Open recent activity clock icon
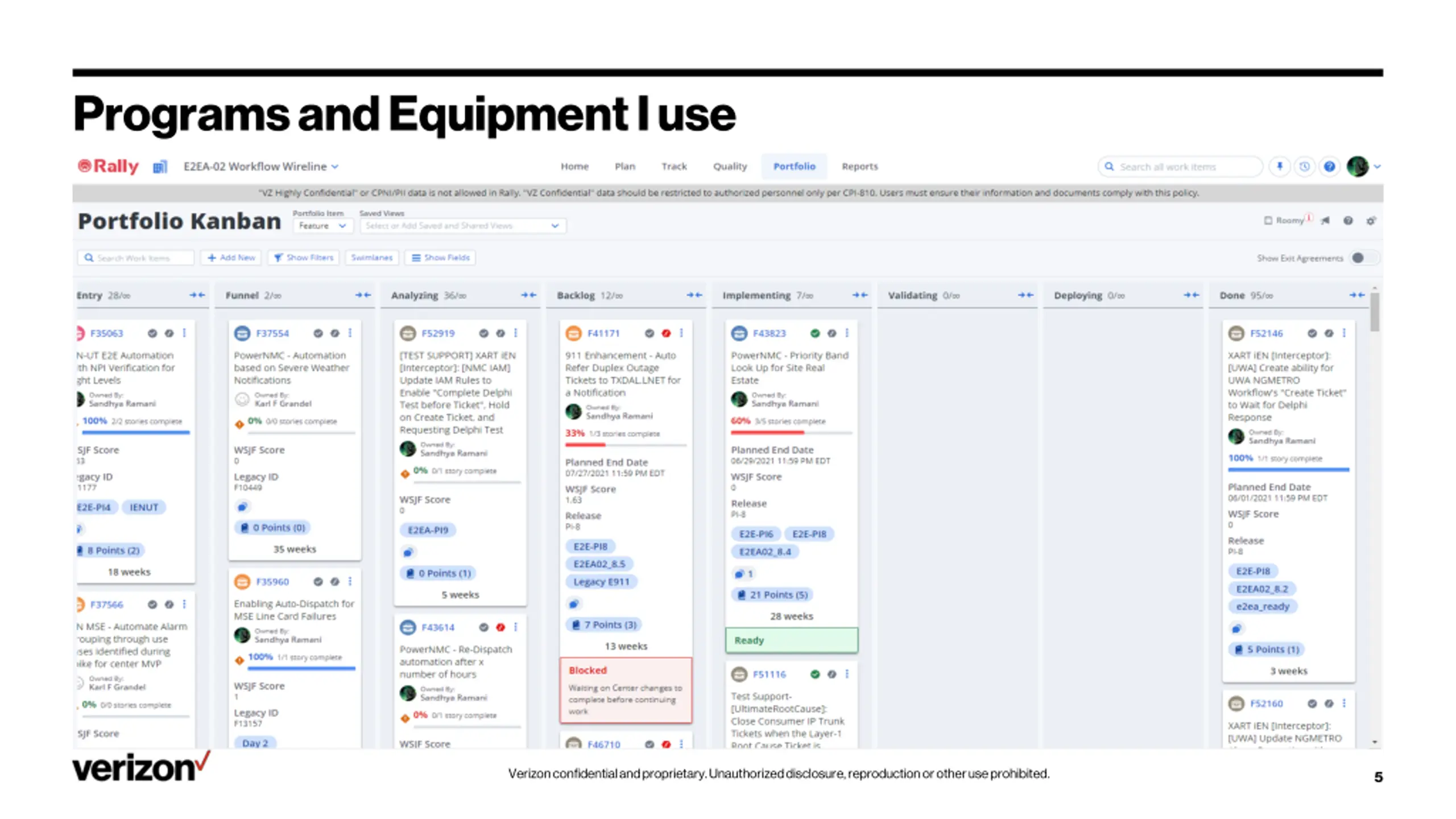Viewport: 1456px width, 819px height. pos(1305,166)
